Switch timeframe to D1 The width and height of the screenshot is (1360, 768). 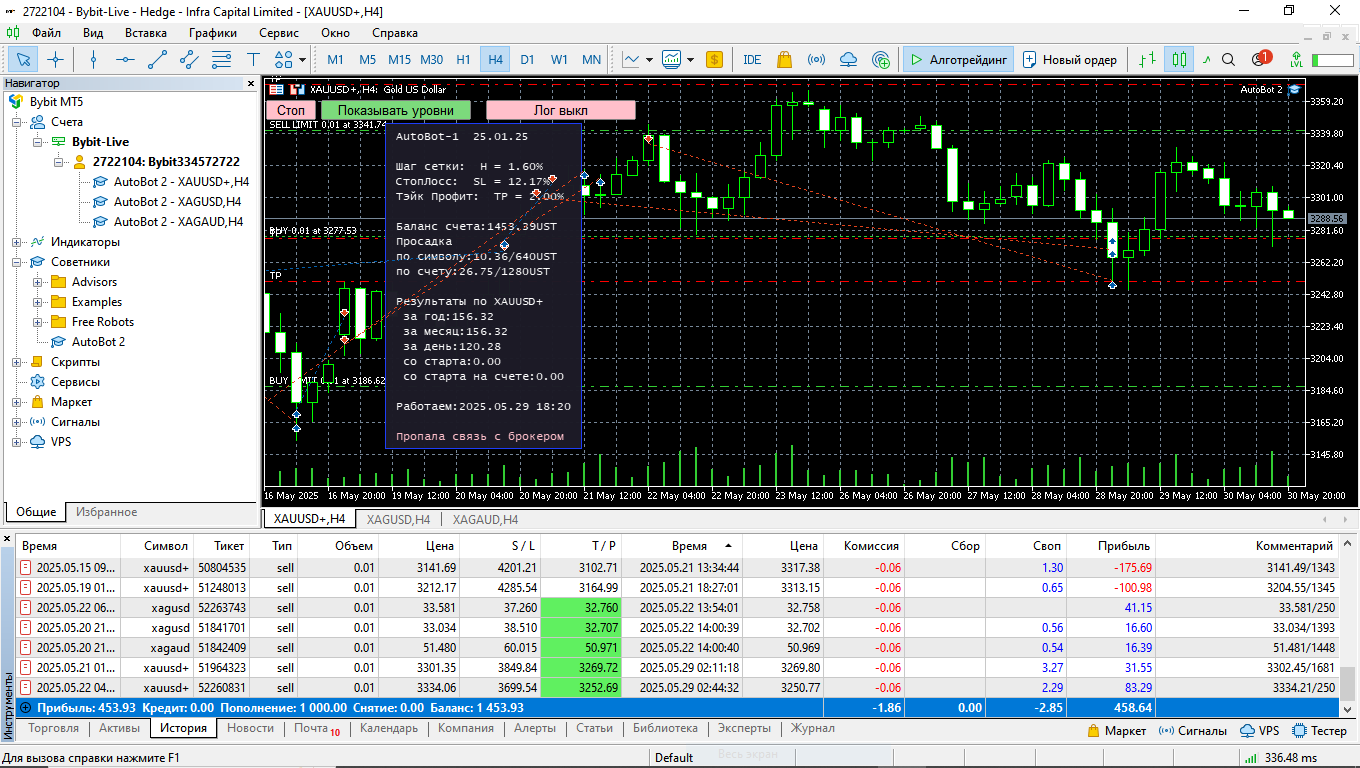pyautogui.click(x=528, y=59)
